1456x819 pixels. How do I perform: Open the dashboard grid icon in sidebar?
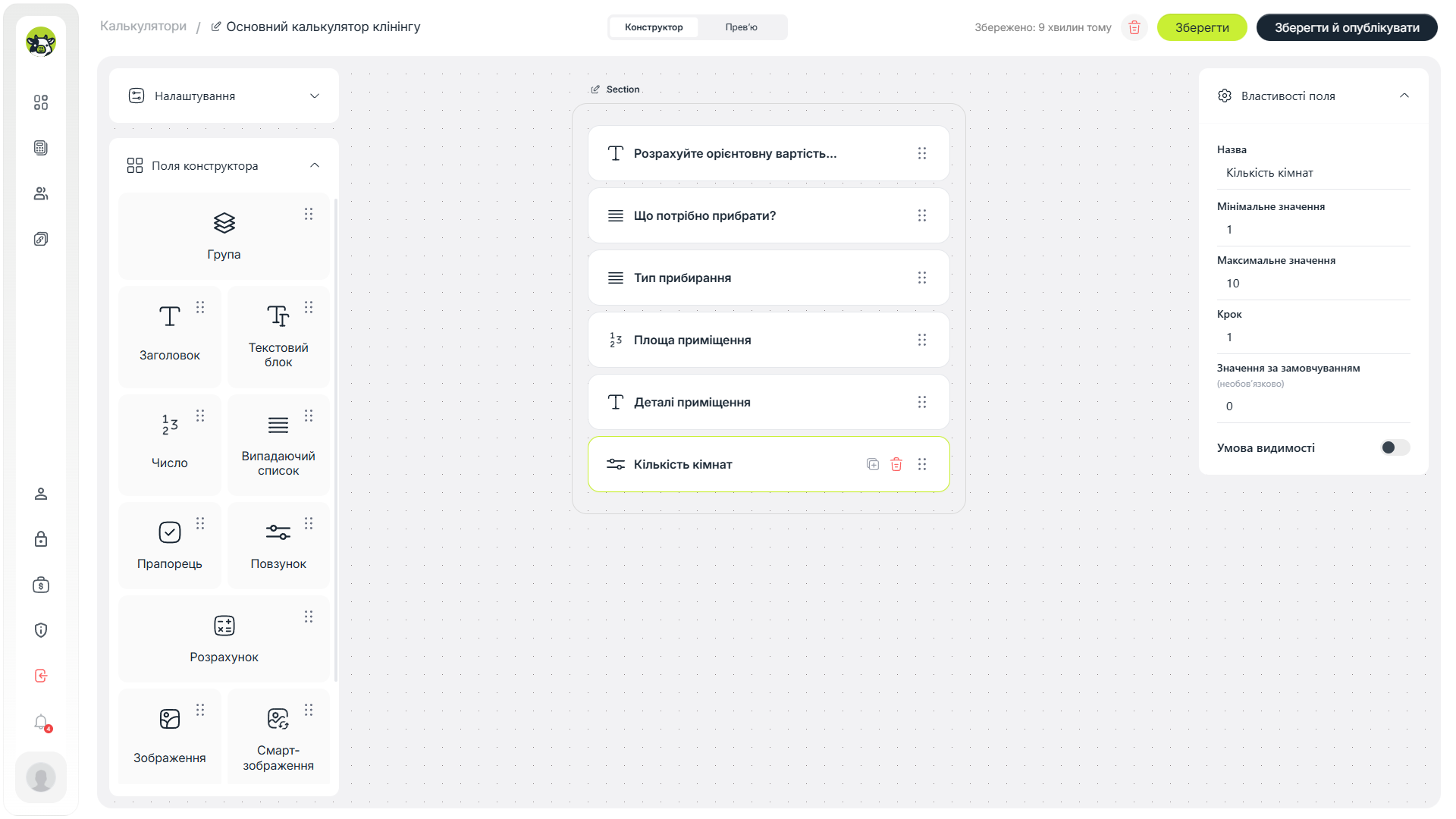pyautogui.click(x=41, y=102)
